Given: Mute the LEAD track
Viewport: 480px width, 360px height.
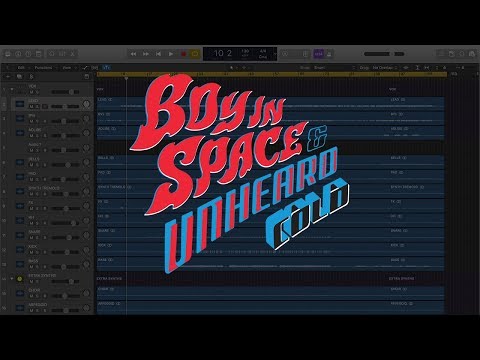Looking at the screenshot, I should point(32,107).
